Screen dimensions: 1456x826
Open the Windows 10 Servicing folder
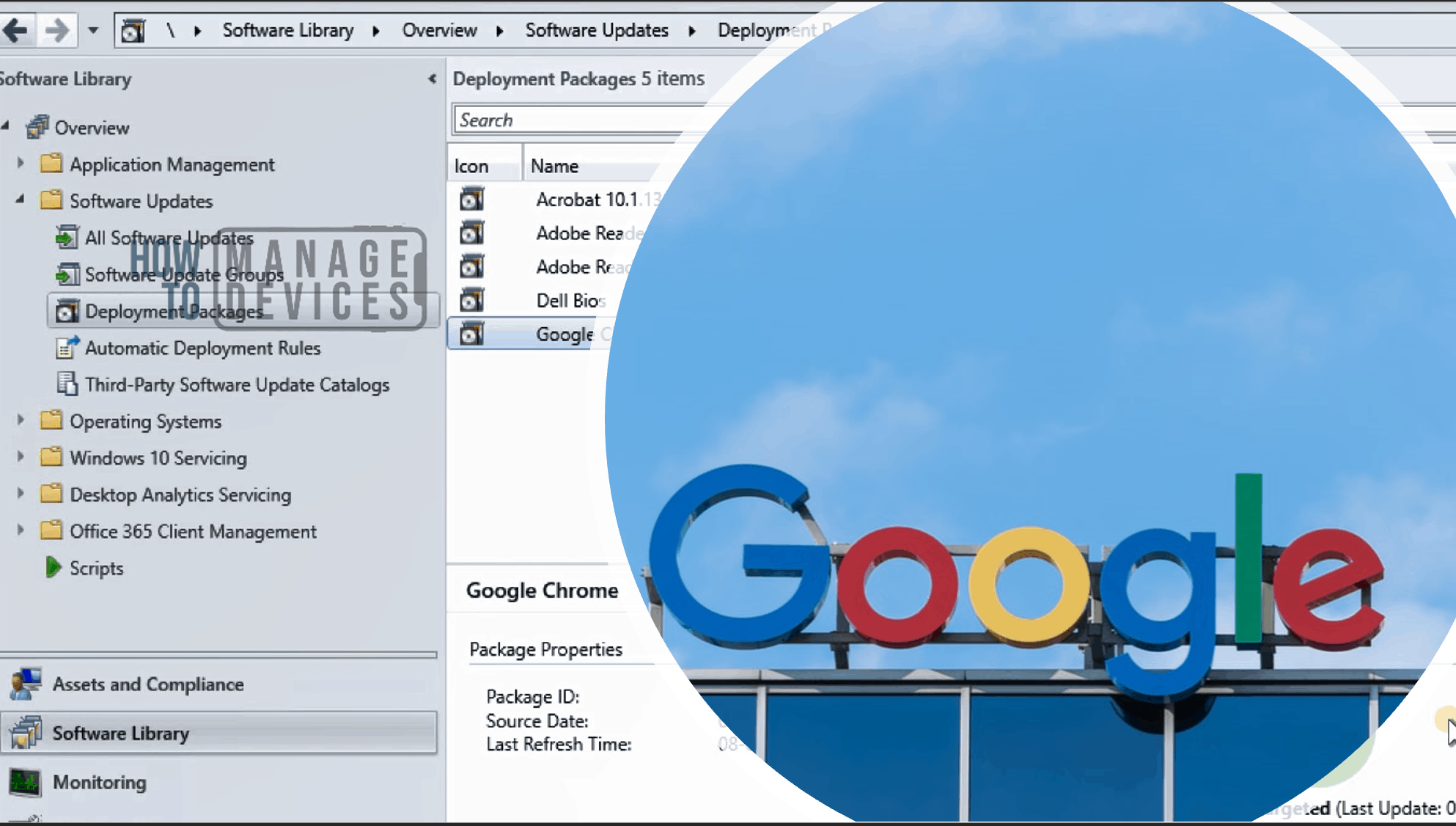point(158,458)
